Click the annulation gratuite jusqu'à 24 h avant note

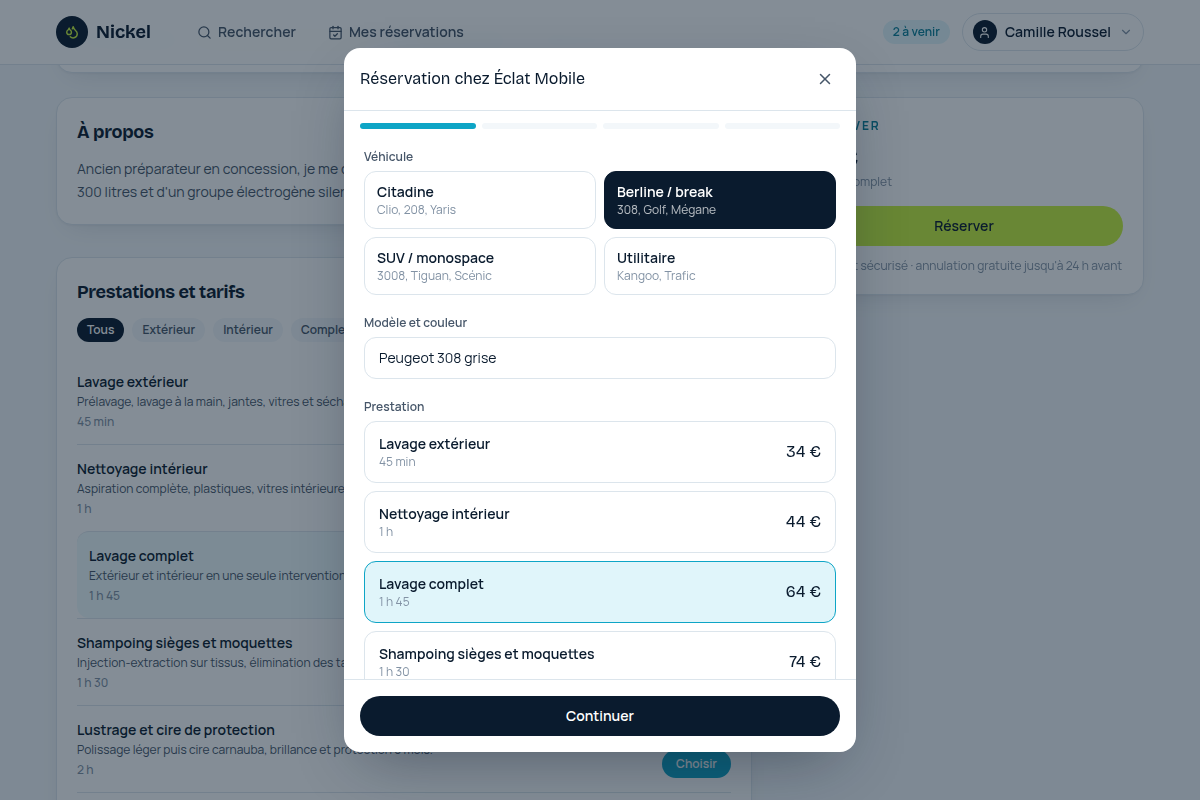coord(1019,266)
